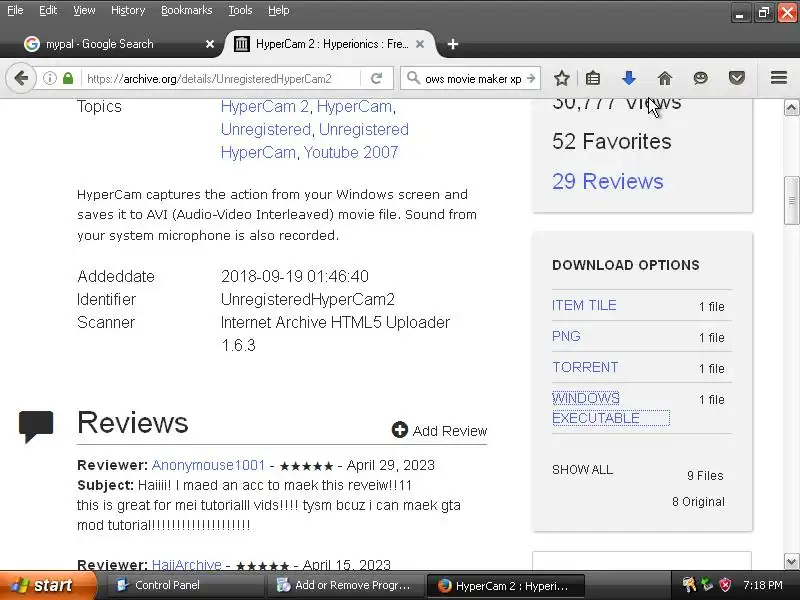Open site information icon in address bar

(49, 79)
